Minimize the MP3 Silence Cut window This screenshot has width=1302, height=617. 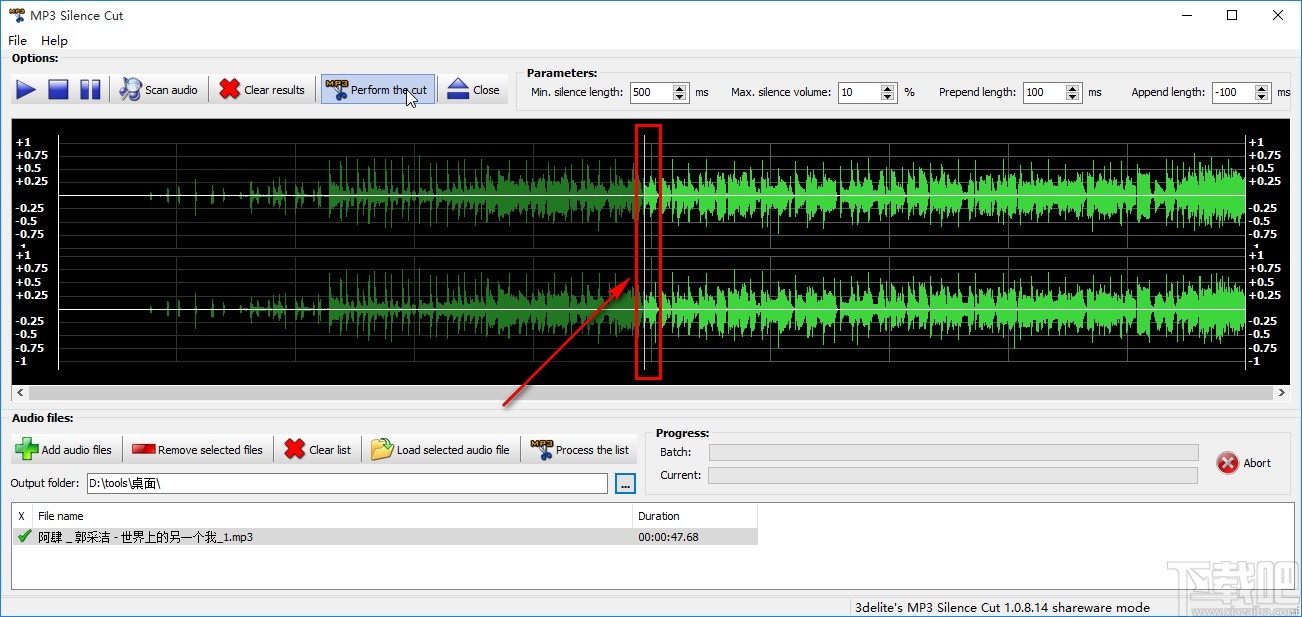(1186, 15)
